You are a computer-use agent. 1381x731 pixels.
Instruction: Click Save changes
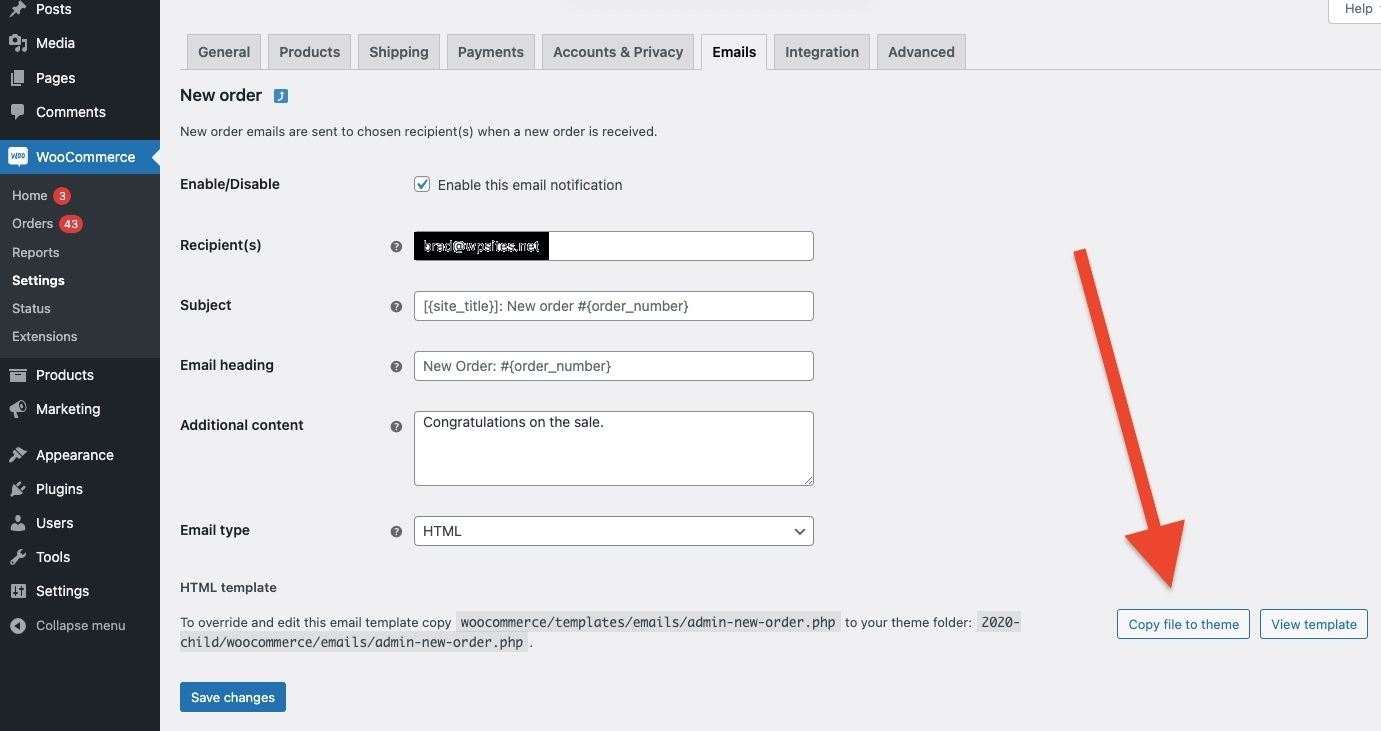232,697
